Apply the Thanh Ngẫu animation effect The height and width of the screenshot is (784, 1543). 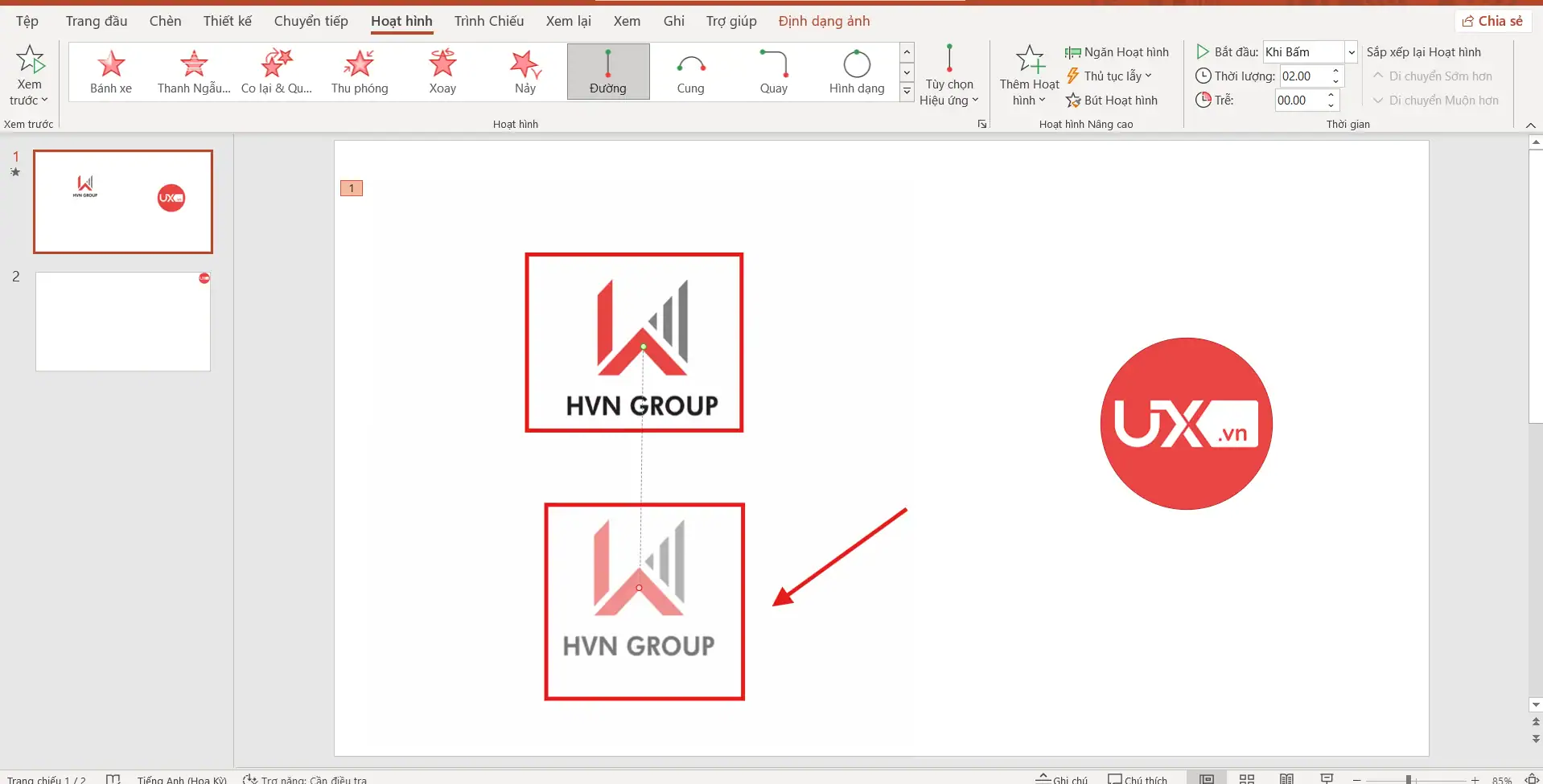[x=194, y=72]
